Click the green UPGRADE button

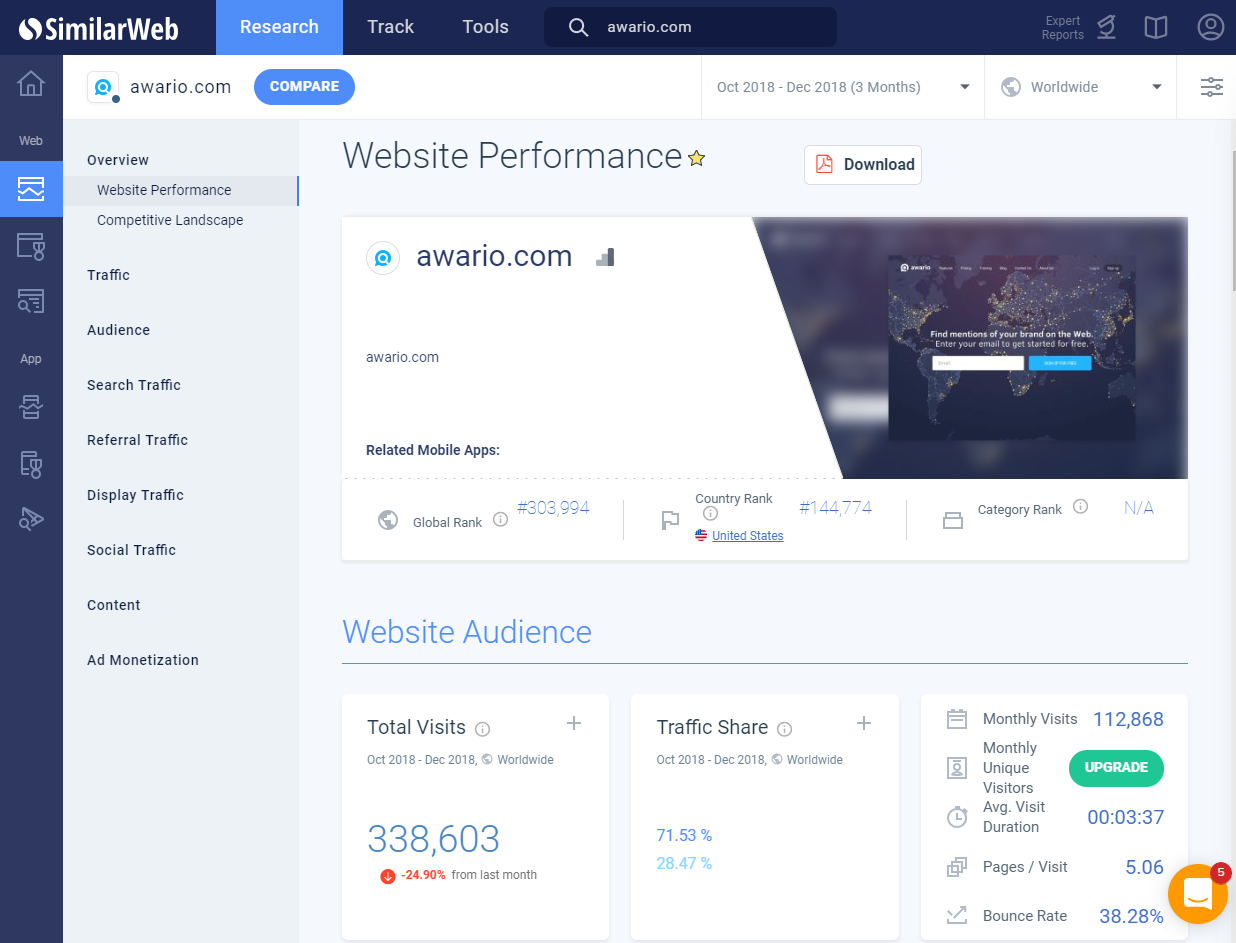click(x=1116, y=768)
